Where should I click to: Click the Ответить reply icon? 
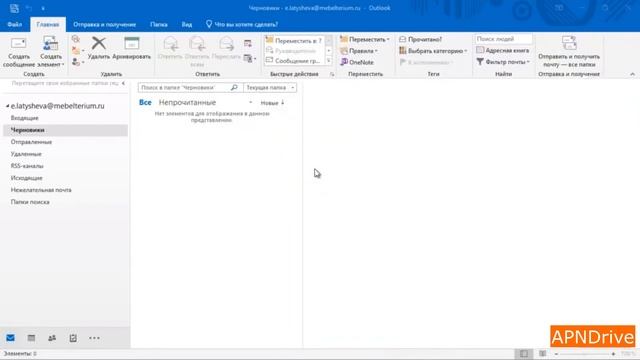pyautogui.click(x=170, y=44)
